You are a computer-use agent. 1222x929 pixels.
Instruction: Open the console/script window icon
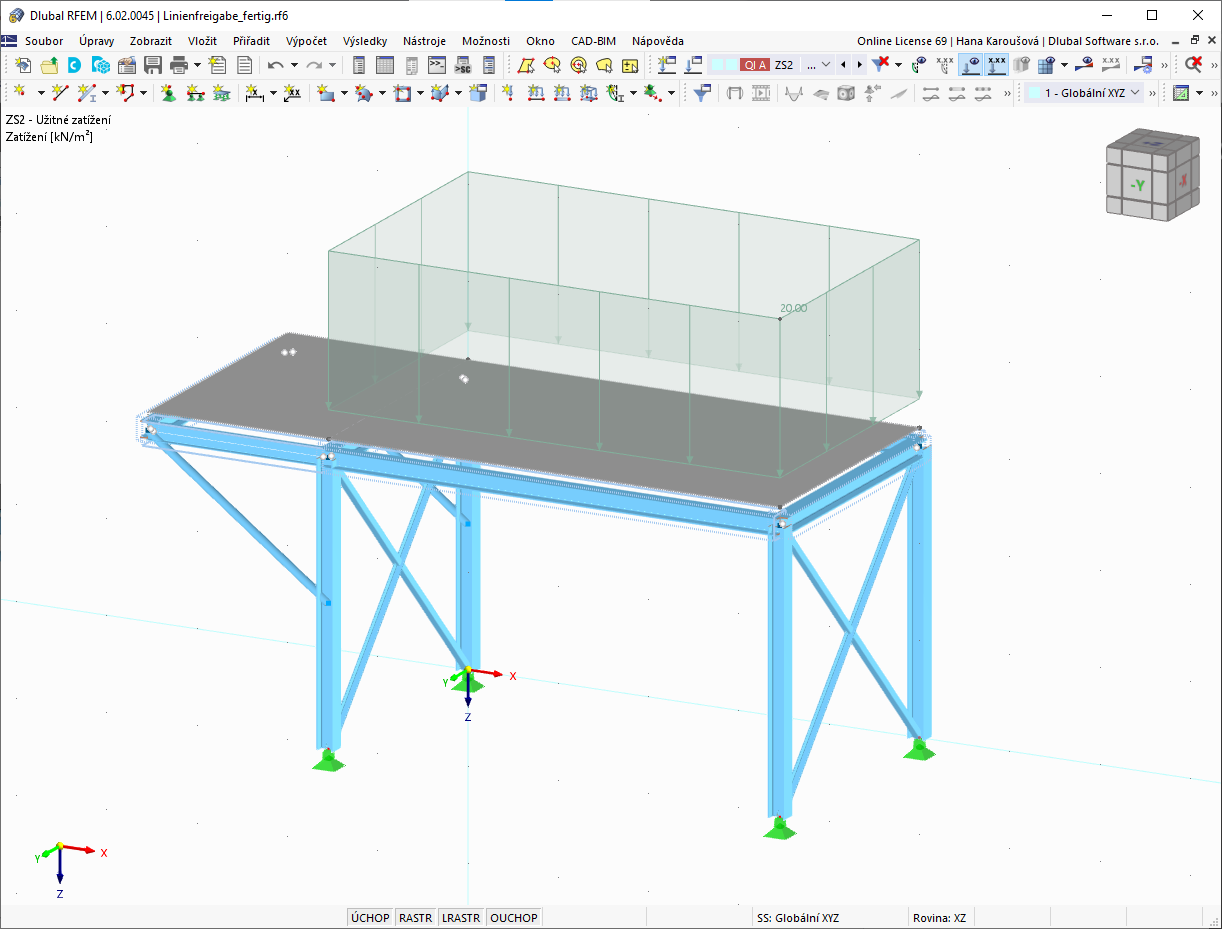pos(437,65)
